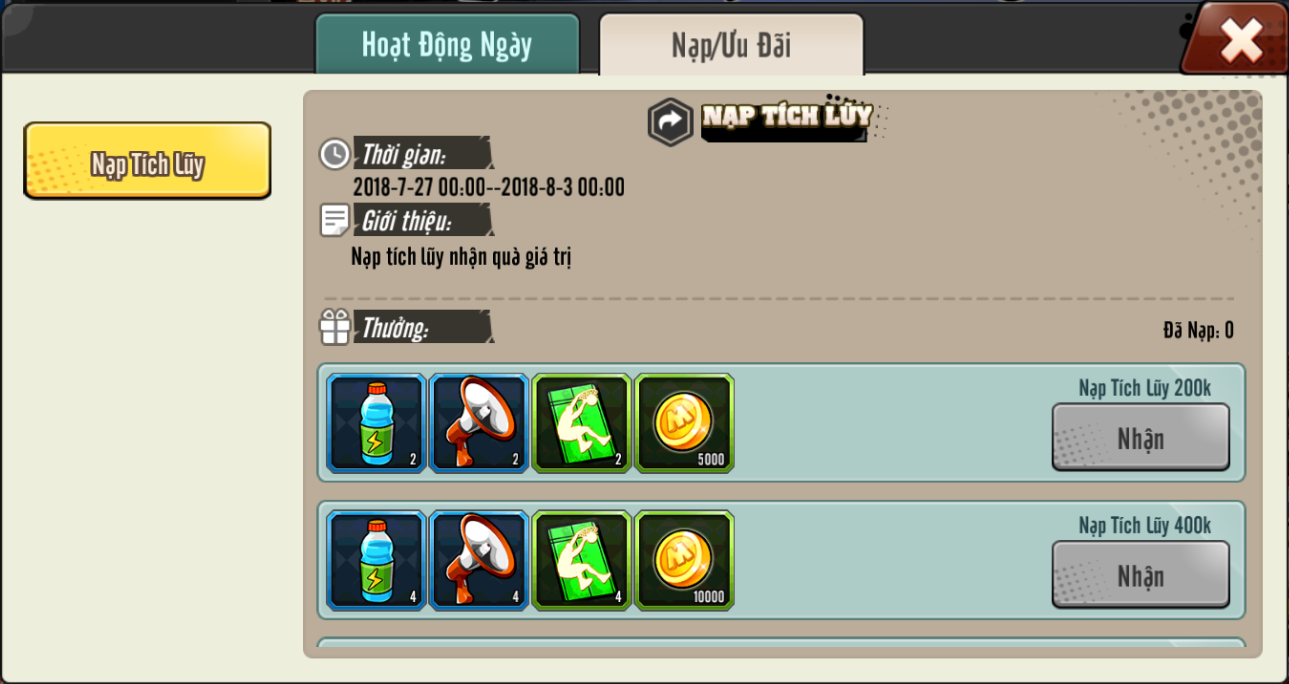
Task: Click the share arrow hexagon icon
Action: (670, 122)
